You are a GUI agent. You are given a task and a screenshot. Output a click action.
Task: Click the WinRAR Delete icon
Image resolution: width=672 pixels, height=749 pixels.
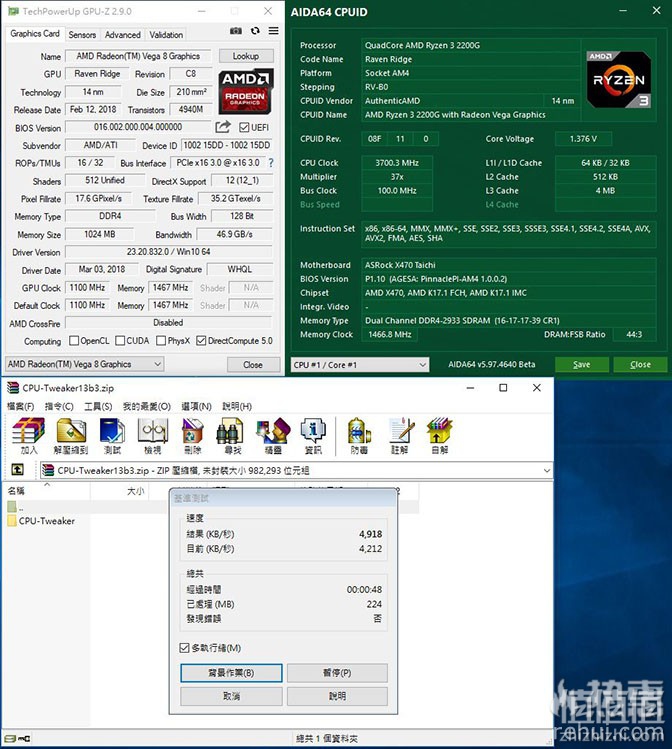coord(192,435)
